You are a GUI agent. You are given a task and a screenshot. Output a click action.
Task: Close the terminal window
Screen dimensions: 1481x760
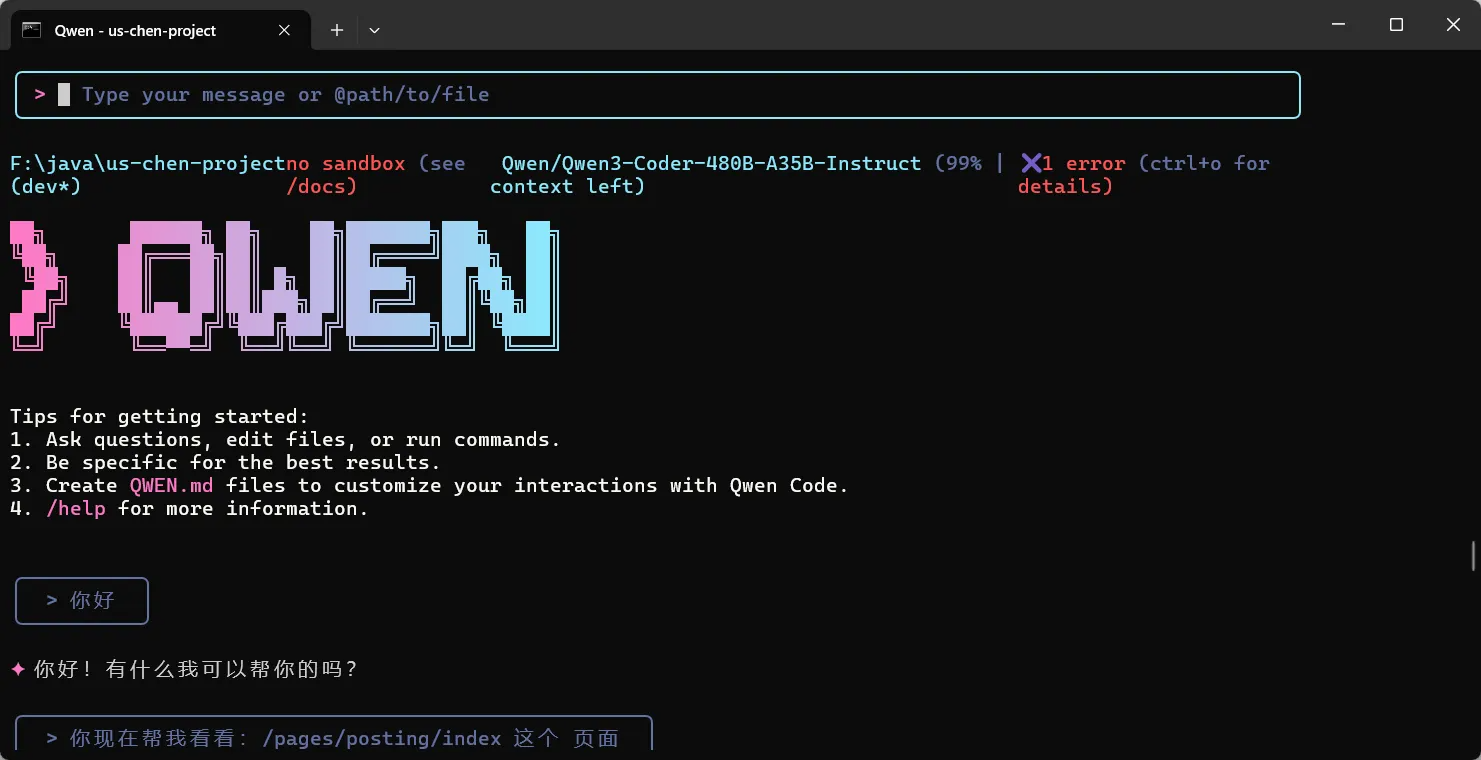1453,25
